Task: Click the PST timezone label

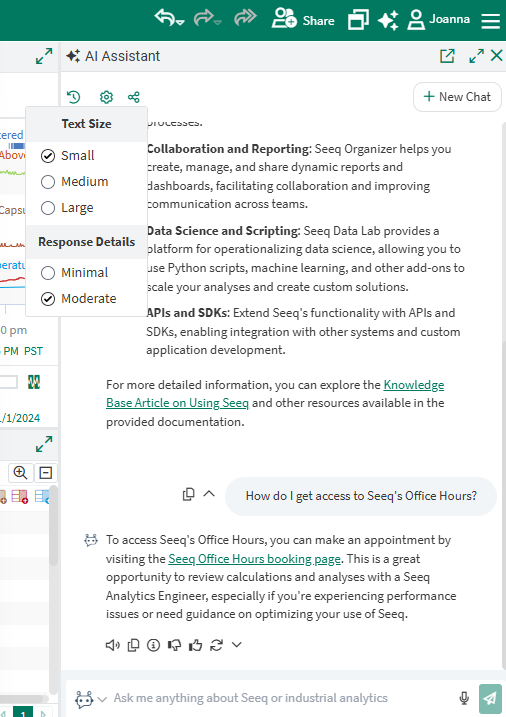Action: pyautogui.click(x=33, y=351)
